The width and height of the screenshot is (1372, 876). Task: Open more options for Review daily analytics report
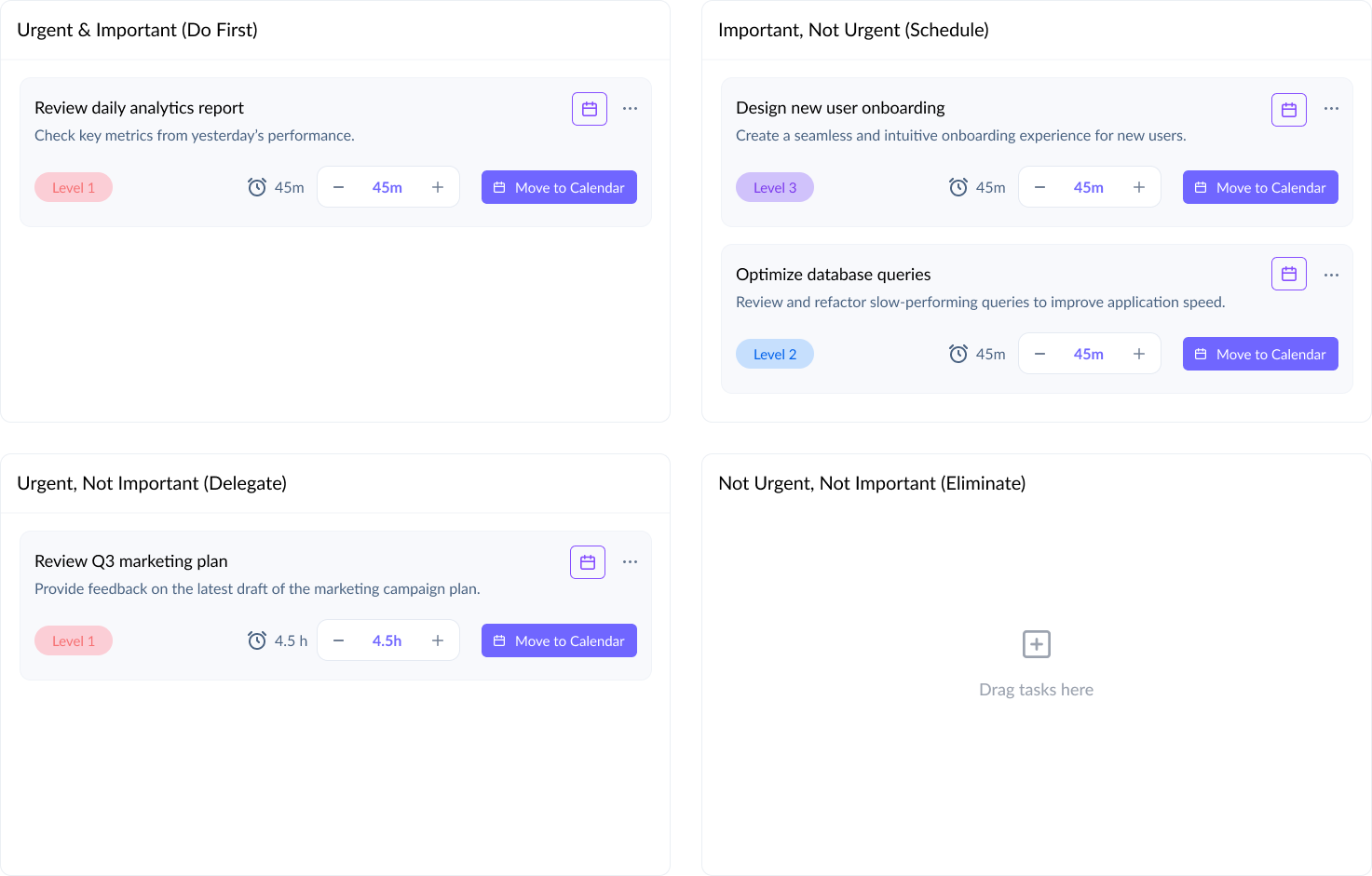pyautogui.click(x=631, y=109)
